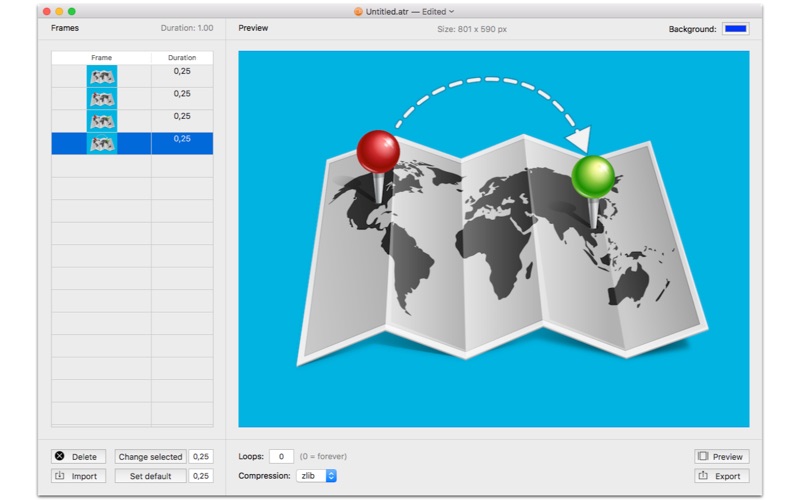800x500 pixels.
Task: Click the yellow minimize window button
Action: pos(59,11)
